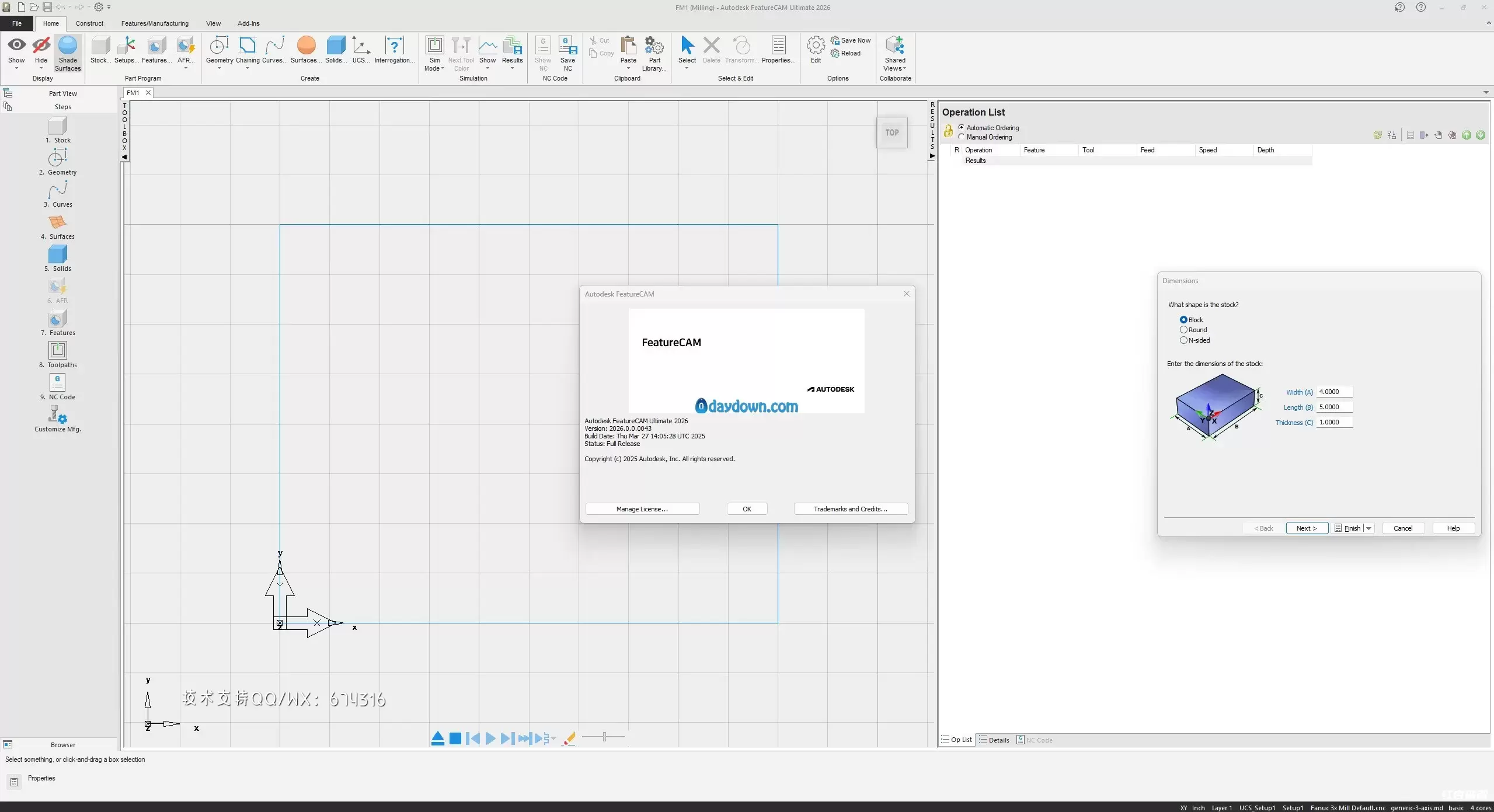This screenshot has height=812, width=1494.
Task: Expand the Geometry dropdown arrow
Action: (x=220, y=68)
